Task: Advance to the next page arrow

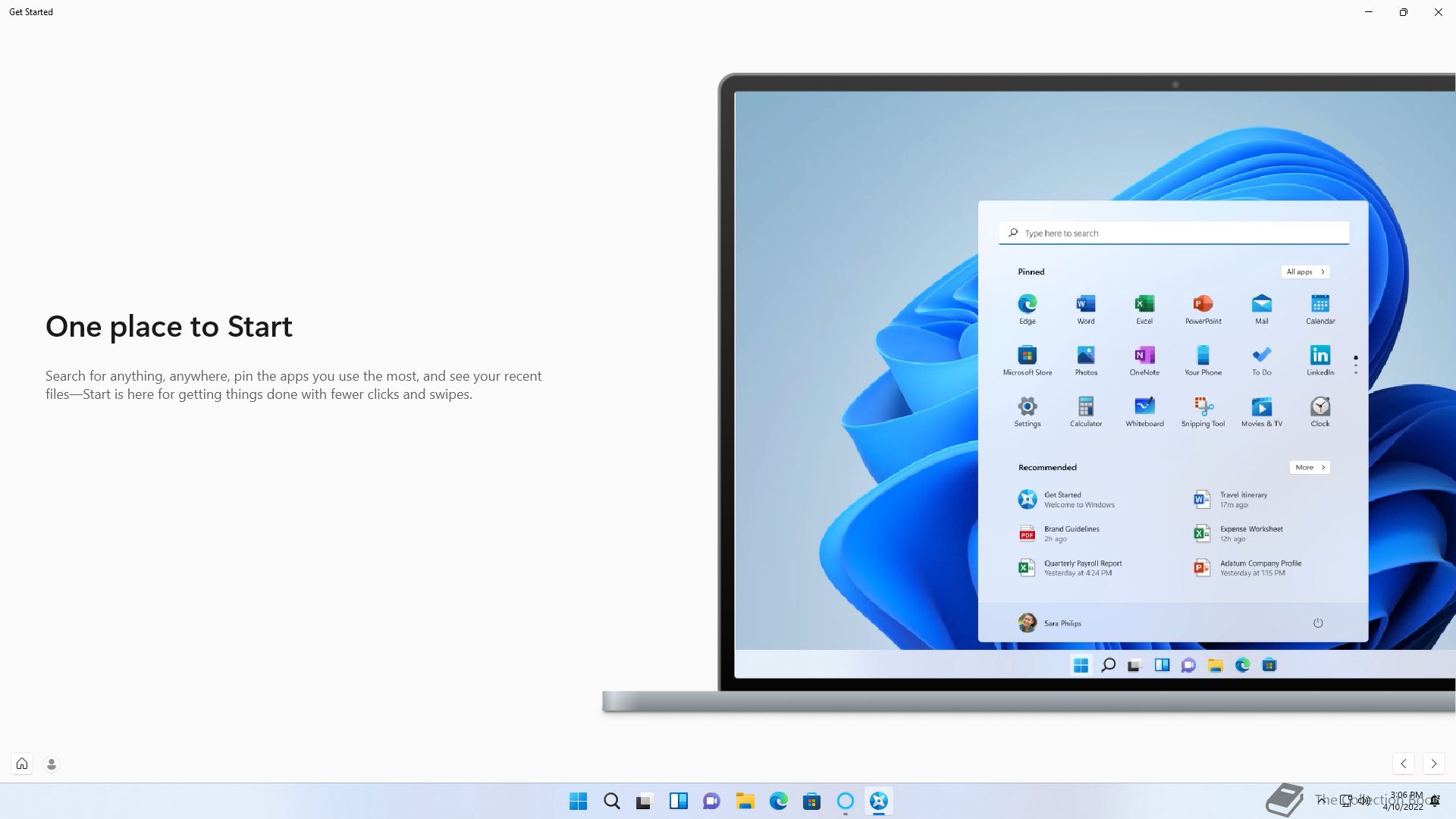Action: [1433, 764]
